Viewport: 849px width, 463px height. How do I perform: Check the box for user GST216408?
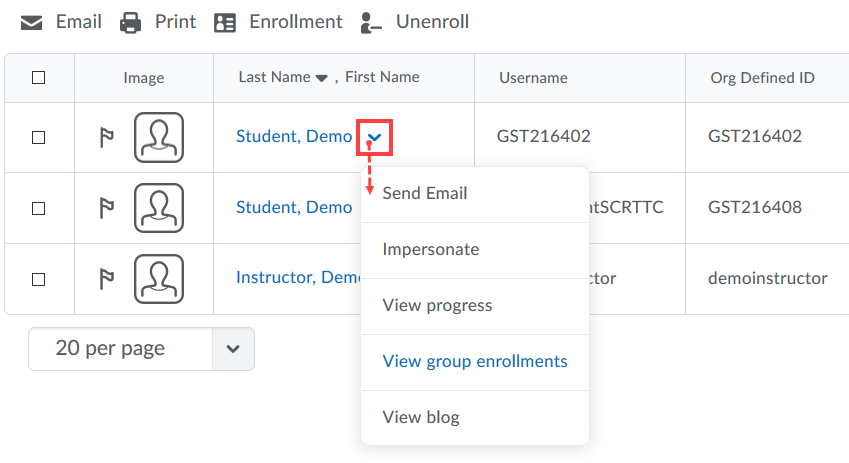(x=38, y=208)
